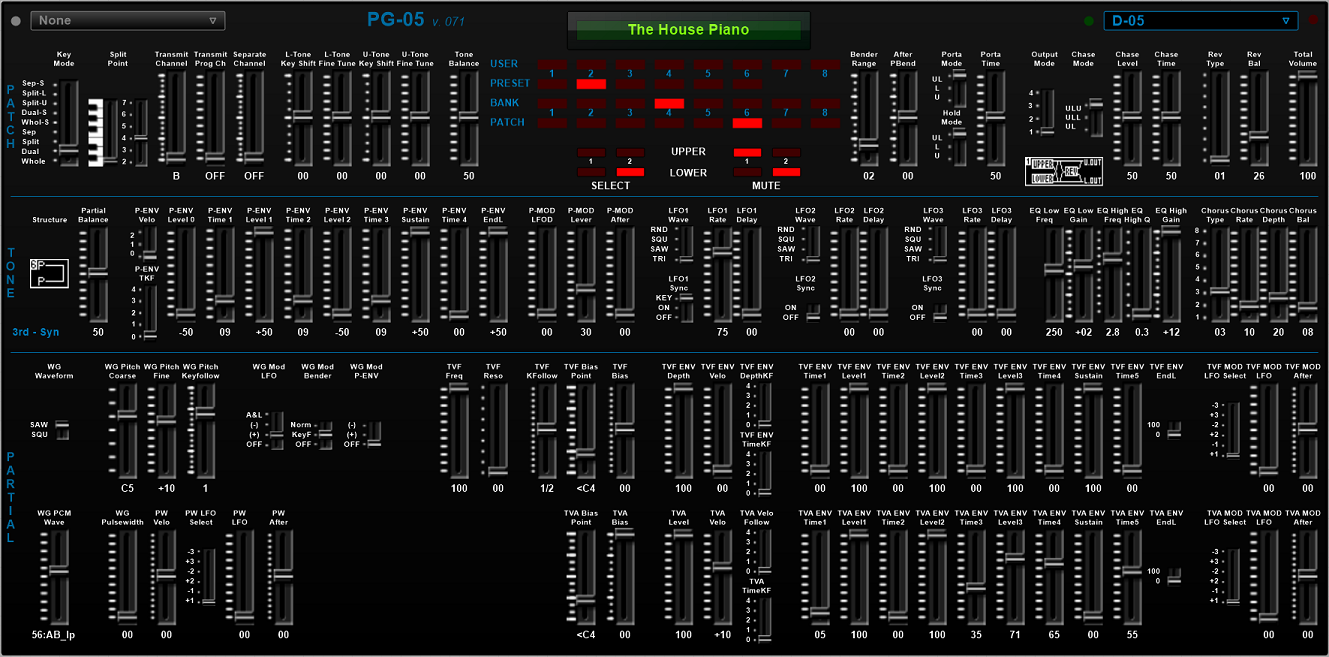Flip the WG Mod LFO switch
Screen dimensions: 1329x657
point(276,429)
